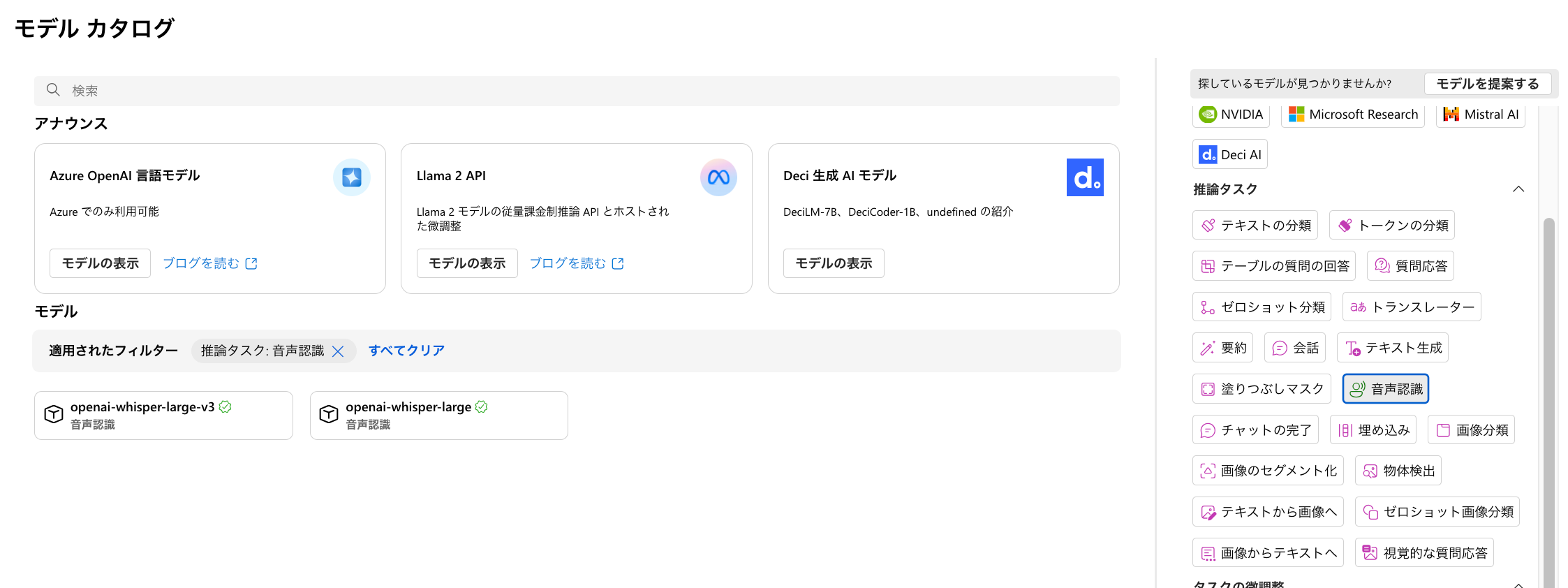Image resolution: width=1568 pixels, height=588 pixels.
Task: Click the Deci logo on Deci card
Action: 1085,177
